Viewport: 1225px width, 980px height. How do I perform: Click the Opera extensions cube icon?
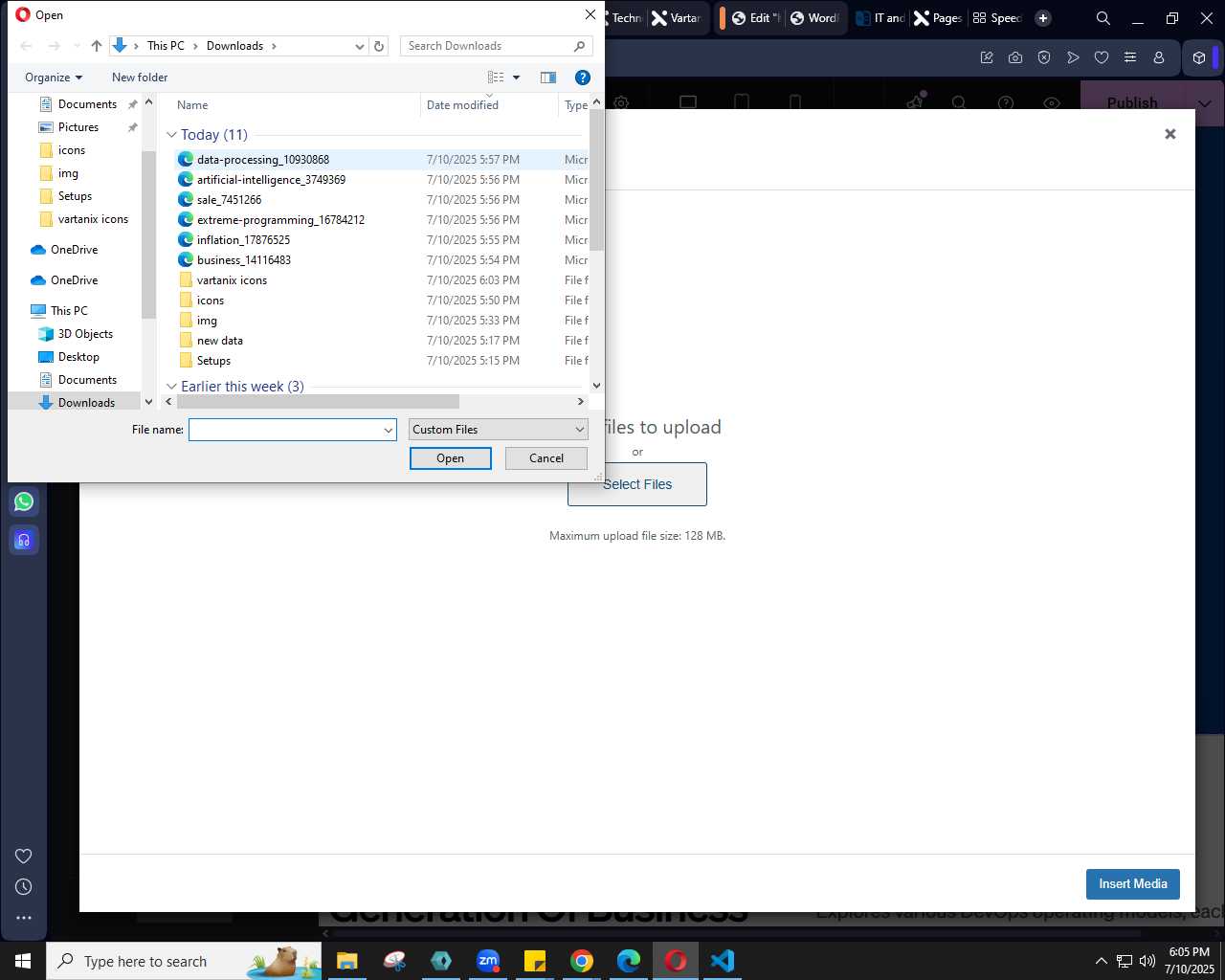1198,57
